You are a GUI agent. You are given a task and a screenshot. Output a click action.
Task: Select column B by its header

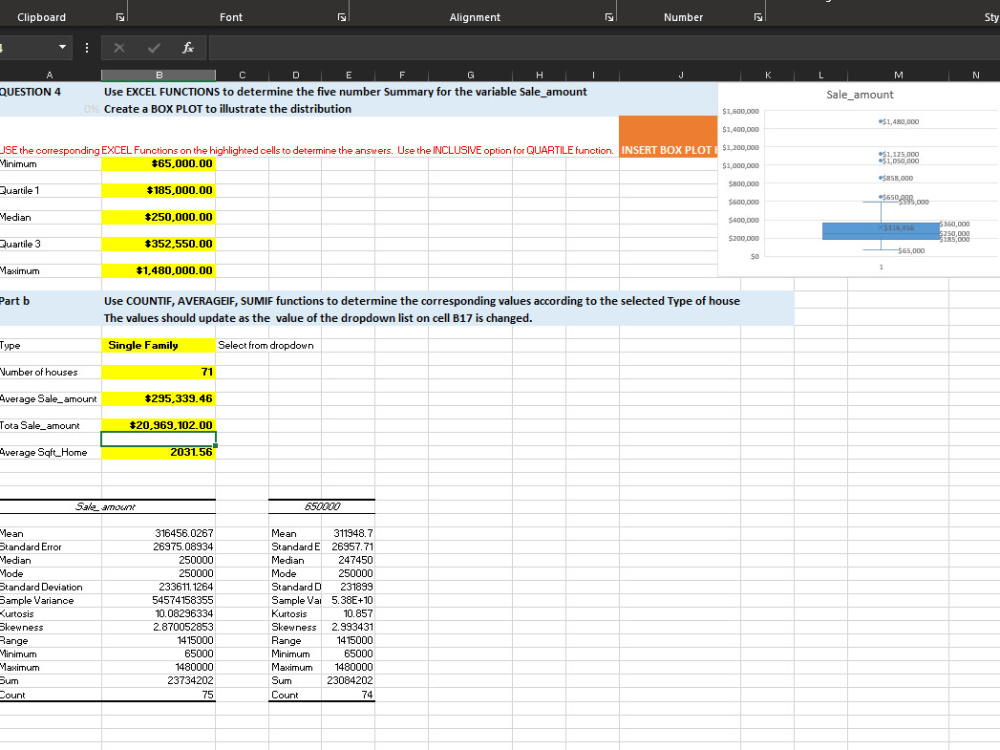pos(158,74)
